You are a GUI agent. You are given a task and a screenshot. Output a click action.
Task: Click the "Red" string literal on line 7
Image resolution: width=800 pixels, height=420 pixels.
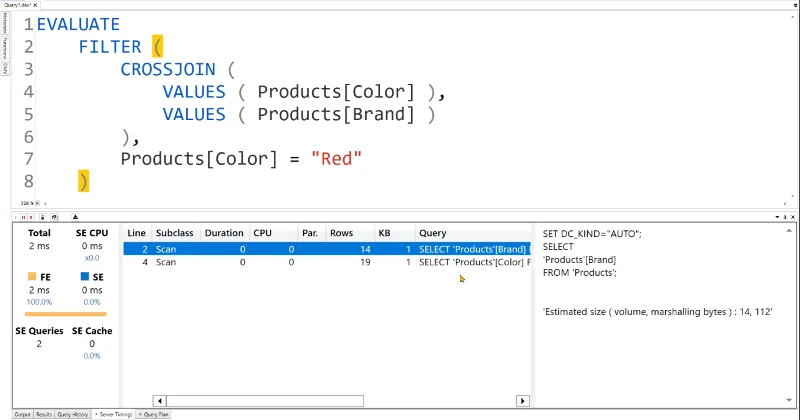[x=336, y=159]
